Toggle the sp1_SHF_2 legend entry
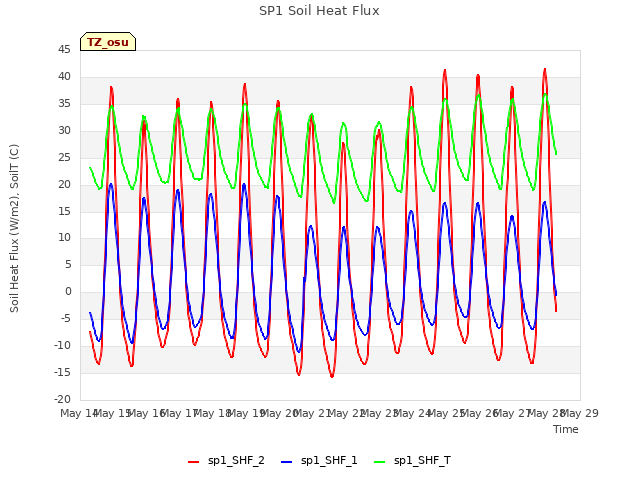The width and height of the screenshot is (640, 480). point(226,460)
